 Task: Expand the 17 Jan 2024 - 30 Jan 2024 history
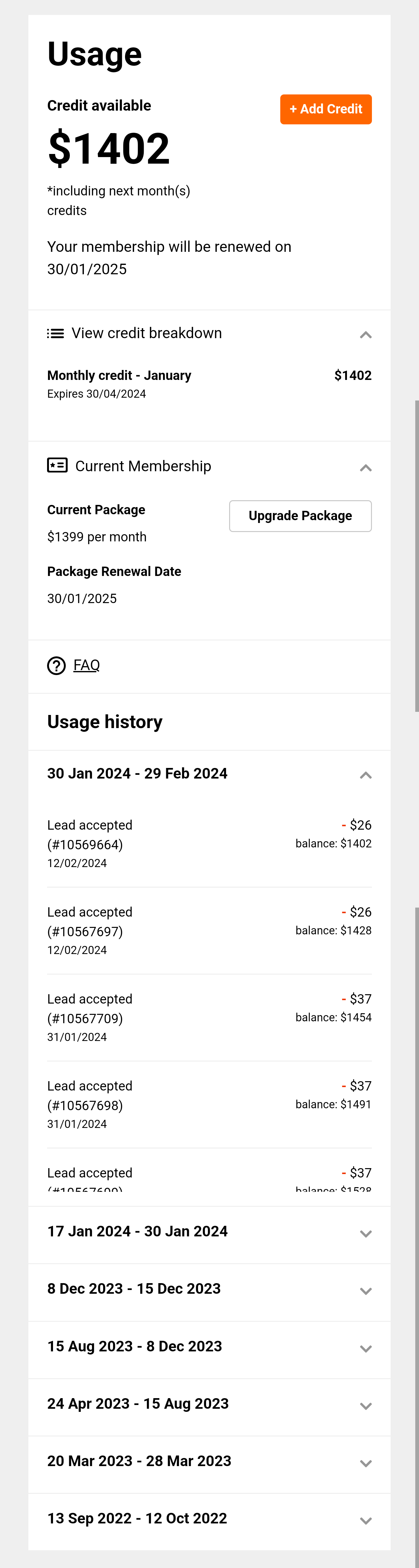365,1233
